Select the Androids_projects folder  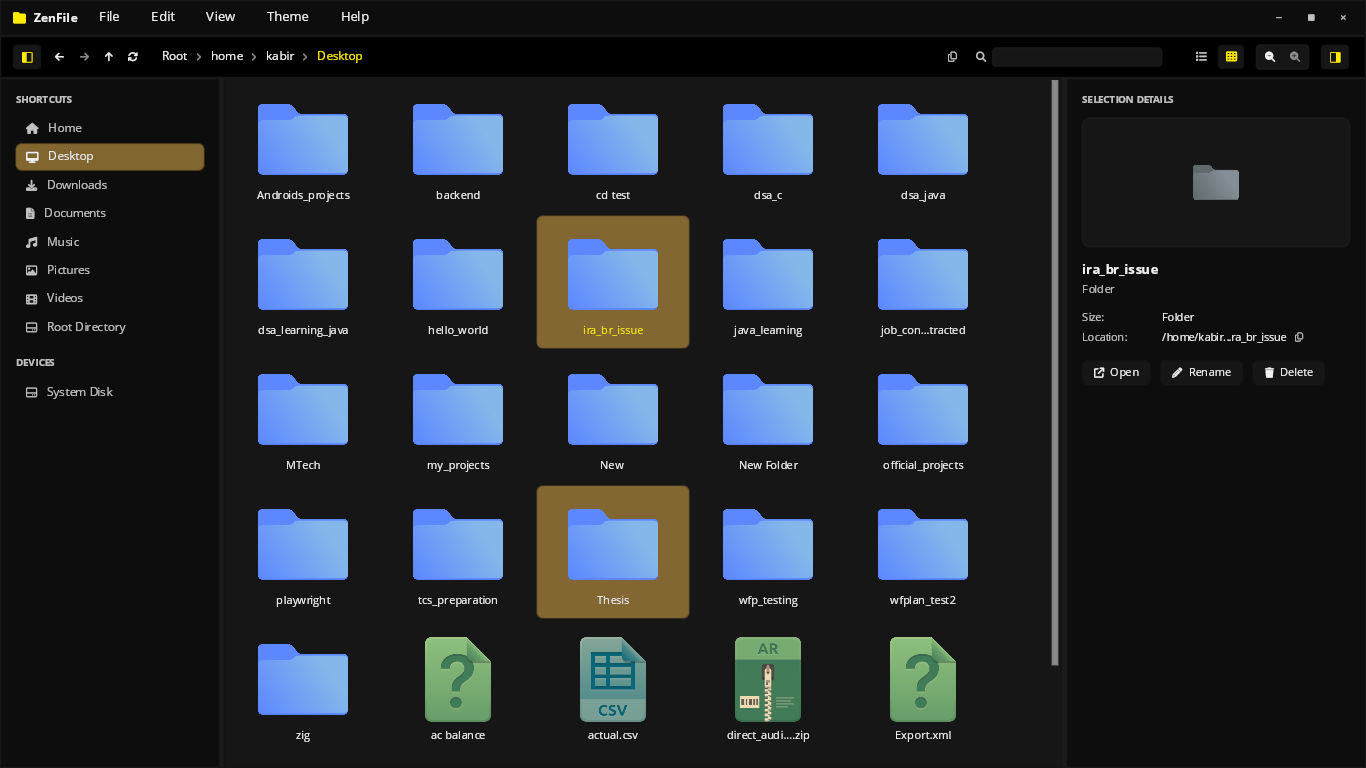point(303,148)
